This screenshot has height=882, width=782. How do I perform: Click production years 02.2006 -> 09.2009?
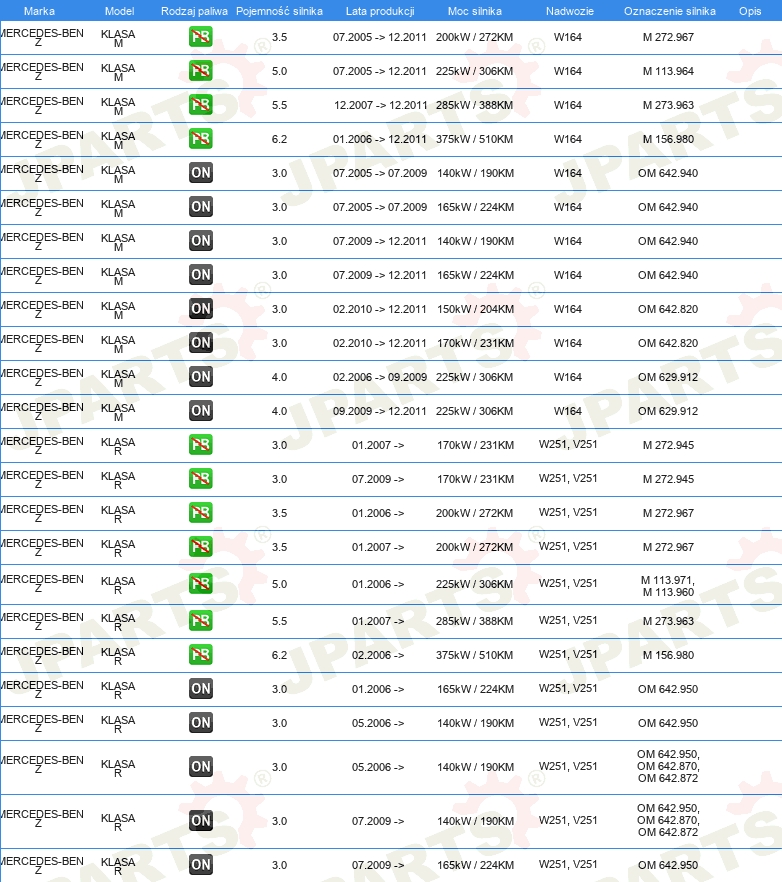[379, 377]
